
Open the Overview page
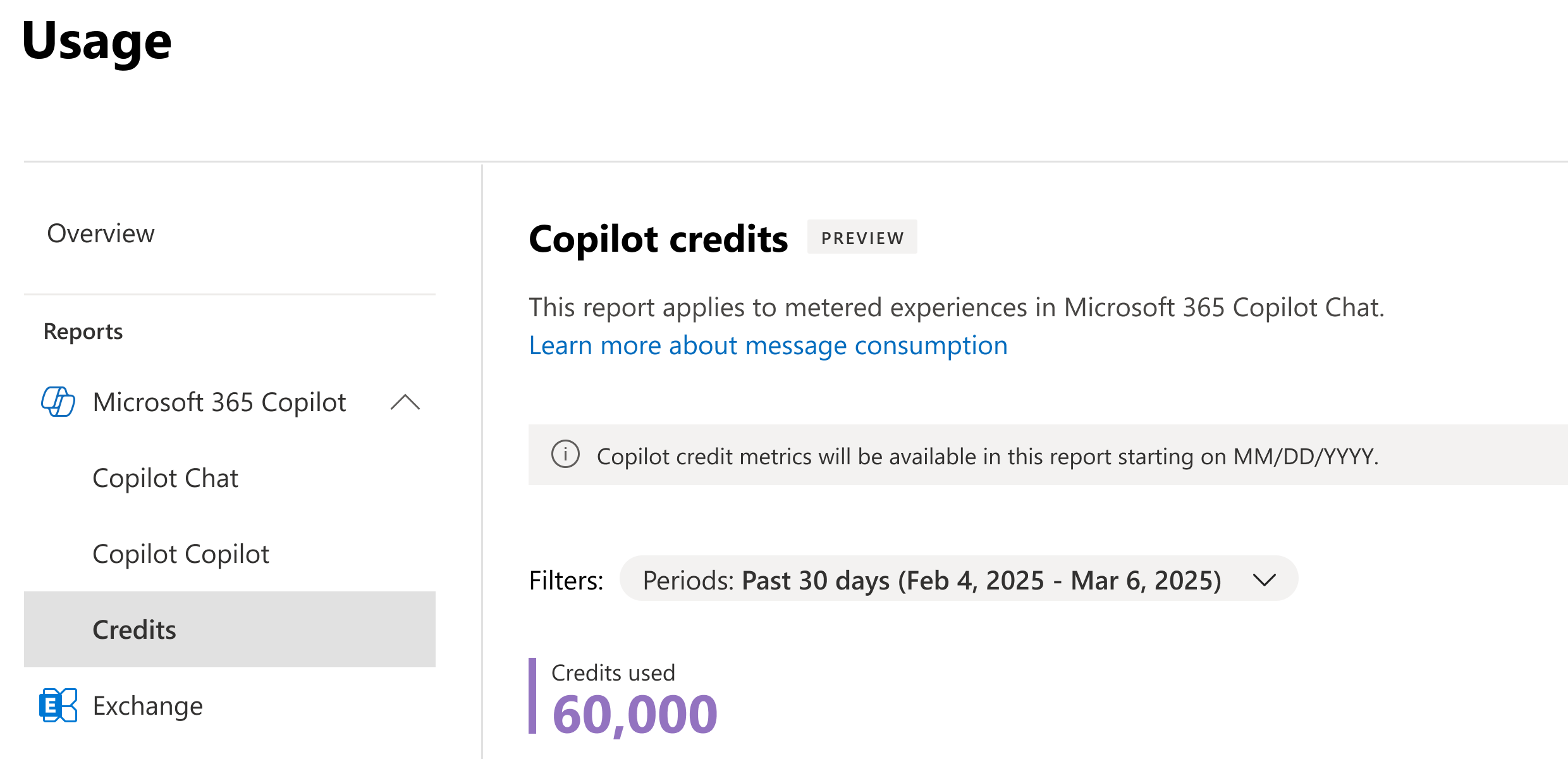coord(101,233)
